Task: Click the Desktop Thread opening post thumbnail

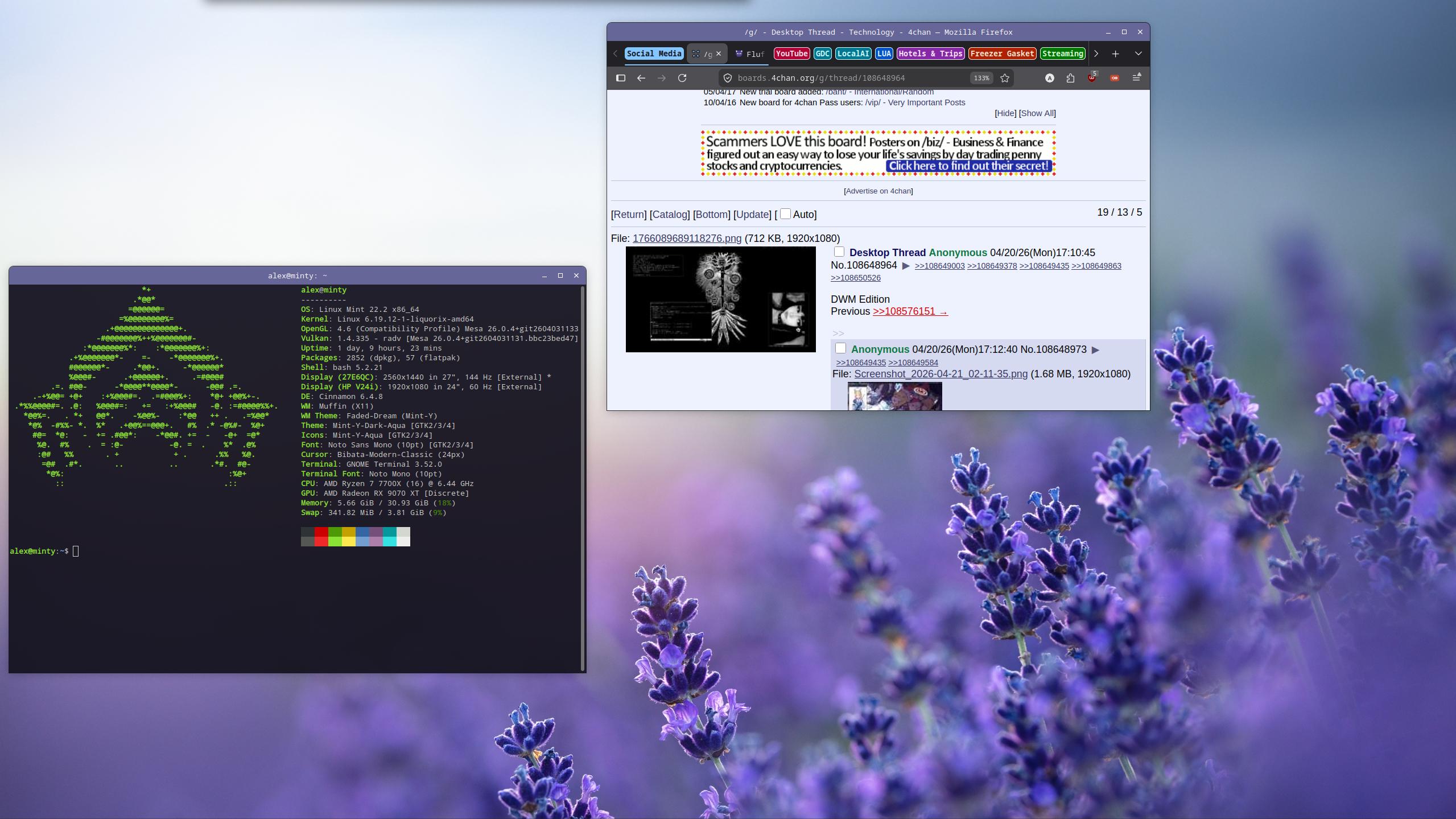Action: click(720, 299)
